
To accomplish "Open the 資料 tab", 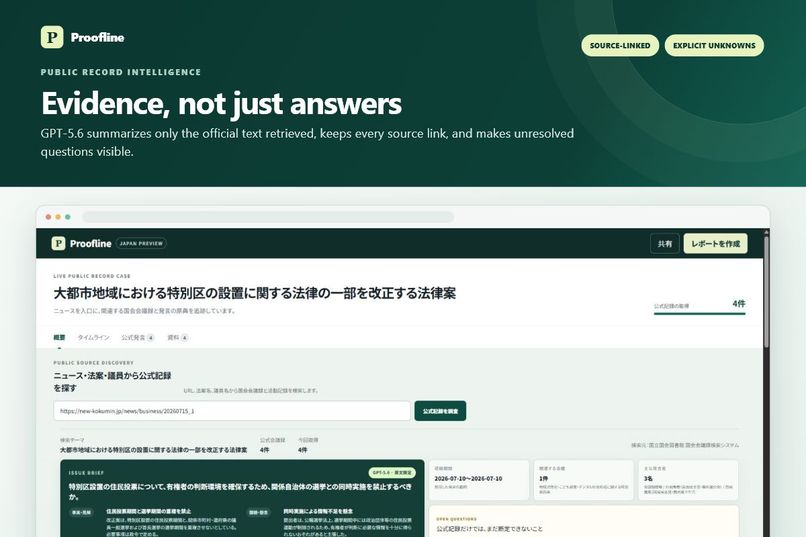I will (177, 338).
